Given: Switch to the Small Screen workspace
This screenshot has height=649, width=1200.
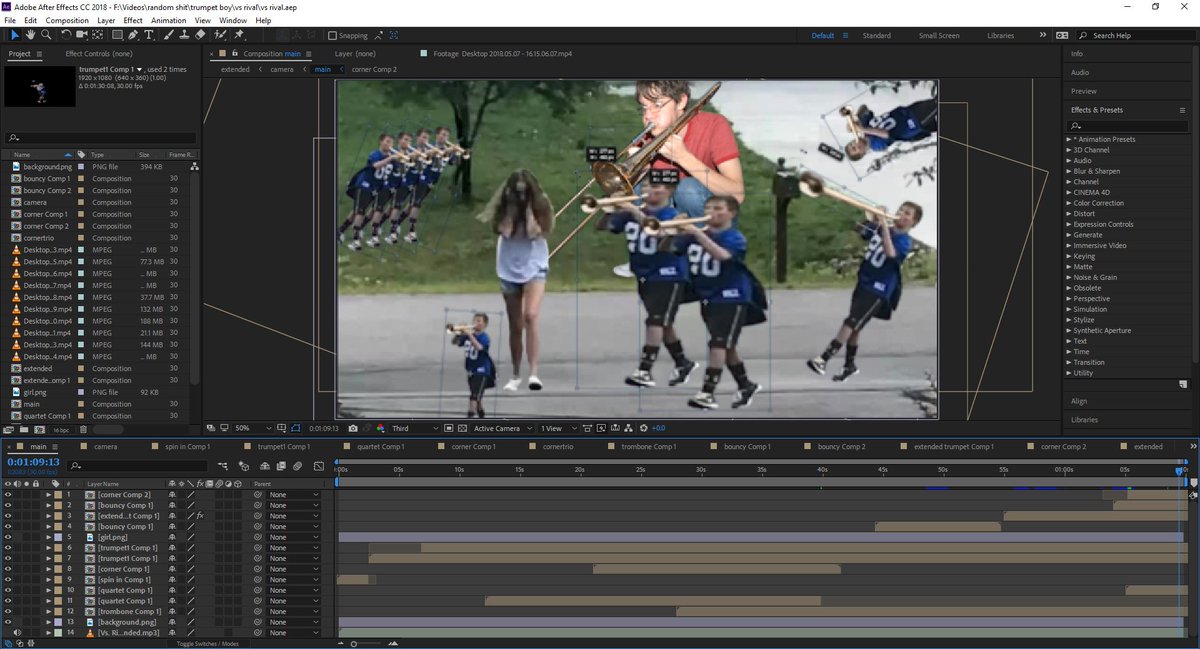Looking at the screenshot, I should pos(939,36).
